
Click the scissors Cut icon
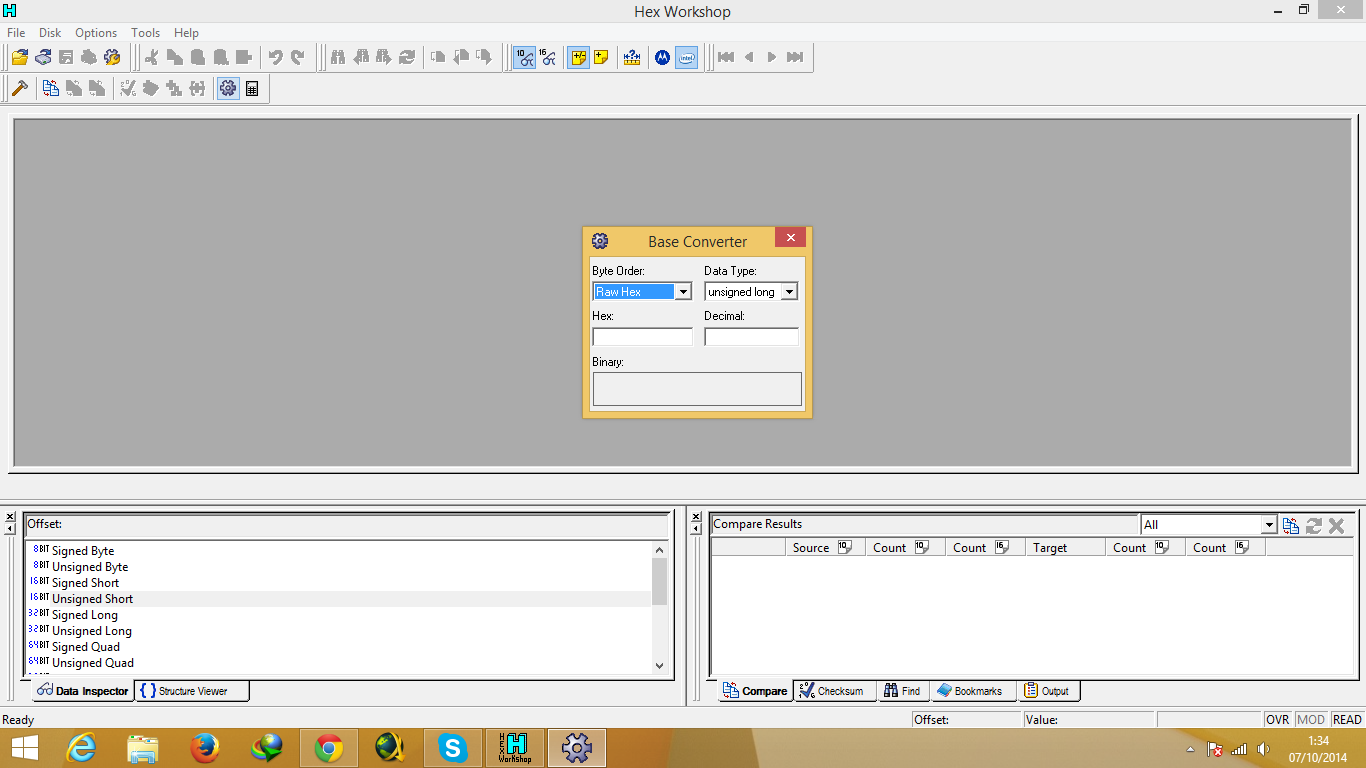pyautogui.click(x=152, y=57)
